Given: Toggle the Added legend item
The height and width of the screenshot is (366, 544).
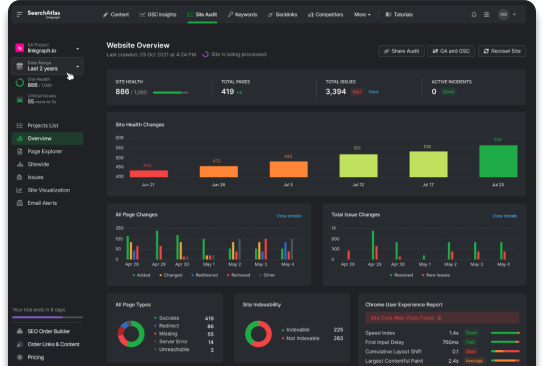Looking at the screenshot, I should click(x=141, y=275).
